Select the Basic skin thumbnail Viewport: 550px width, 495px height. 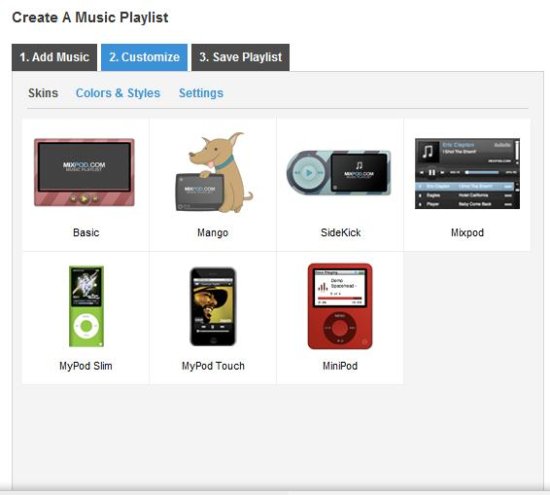(x=84, y=172)
